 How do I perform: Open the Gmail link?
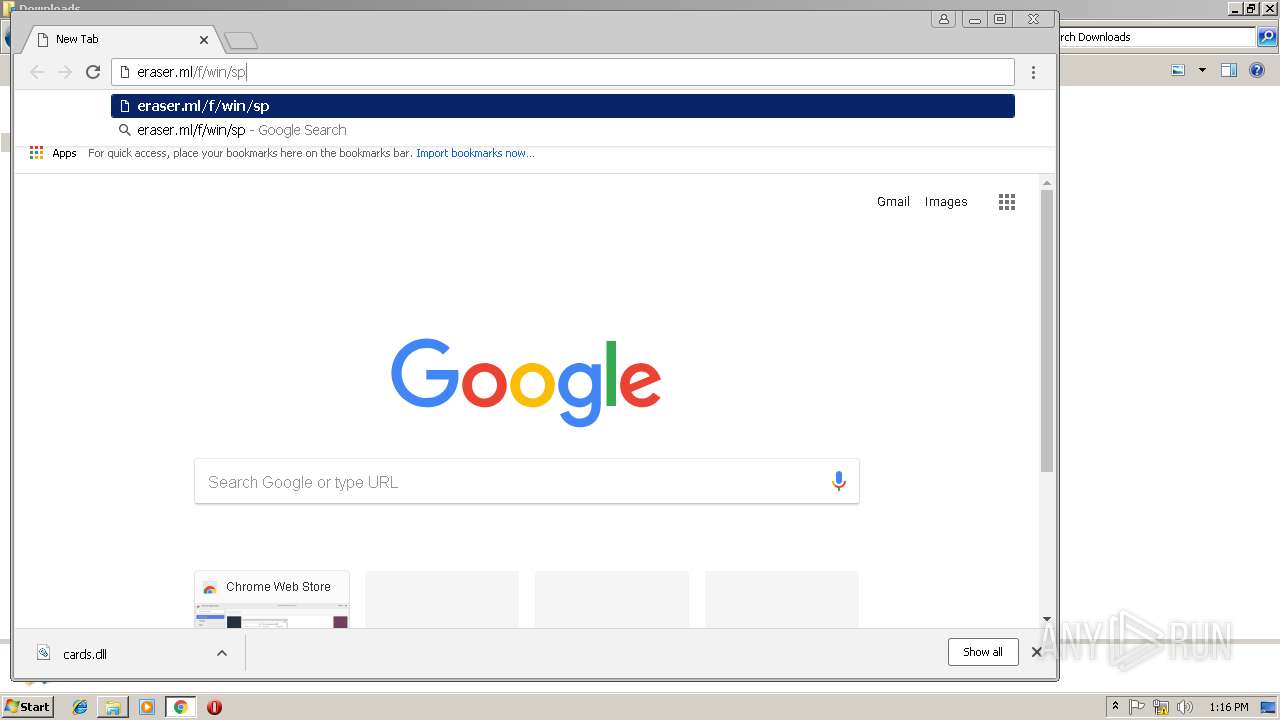(893, 202)
